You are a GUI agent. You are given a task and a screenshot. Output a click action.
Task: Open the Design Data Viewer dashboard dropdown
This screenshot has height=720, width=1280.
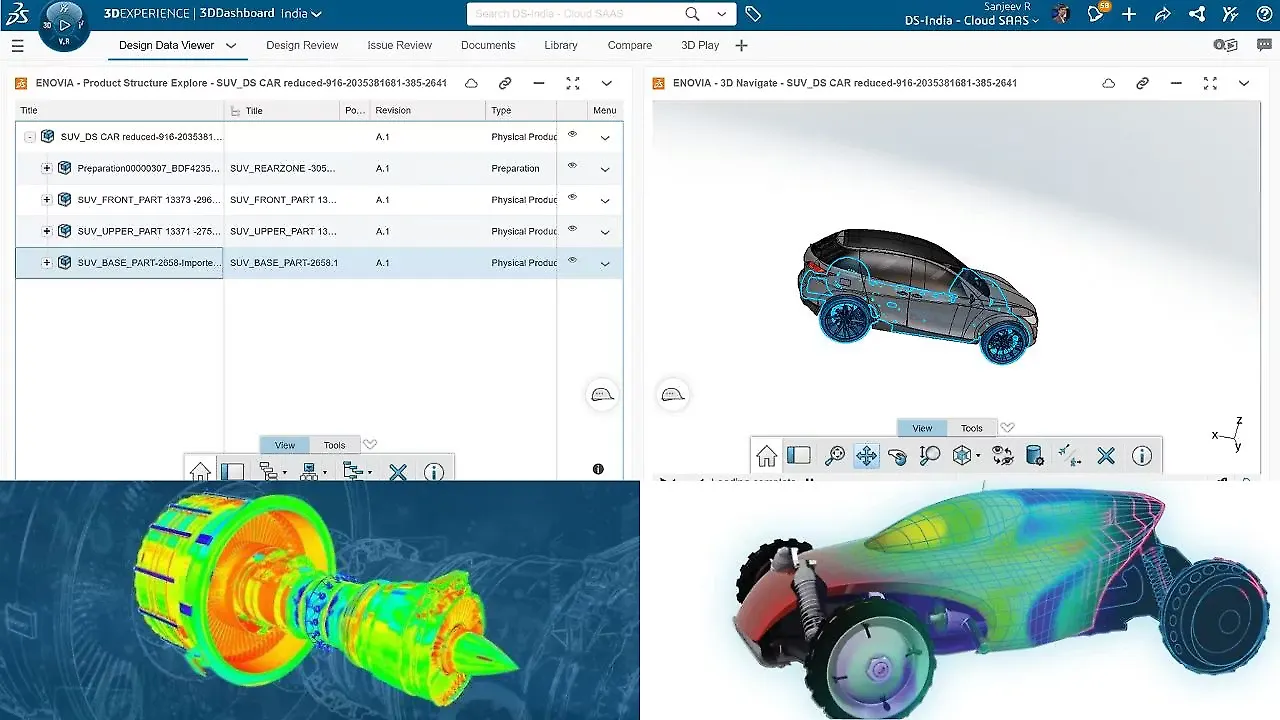[230, 45]
